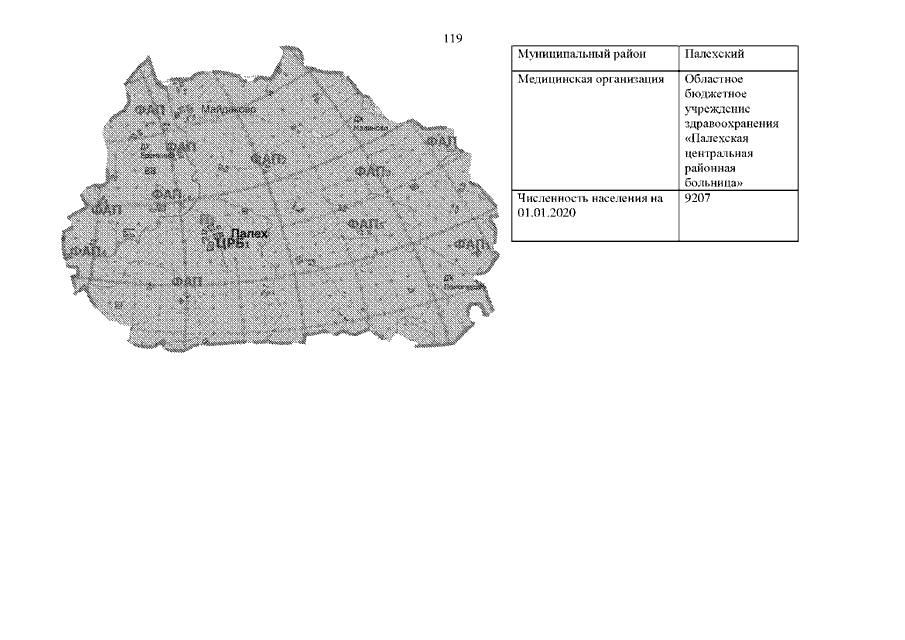
Task: Click the population value 9207
Action: pyautogui.click(x=699, y=199)
